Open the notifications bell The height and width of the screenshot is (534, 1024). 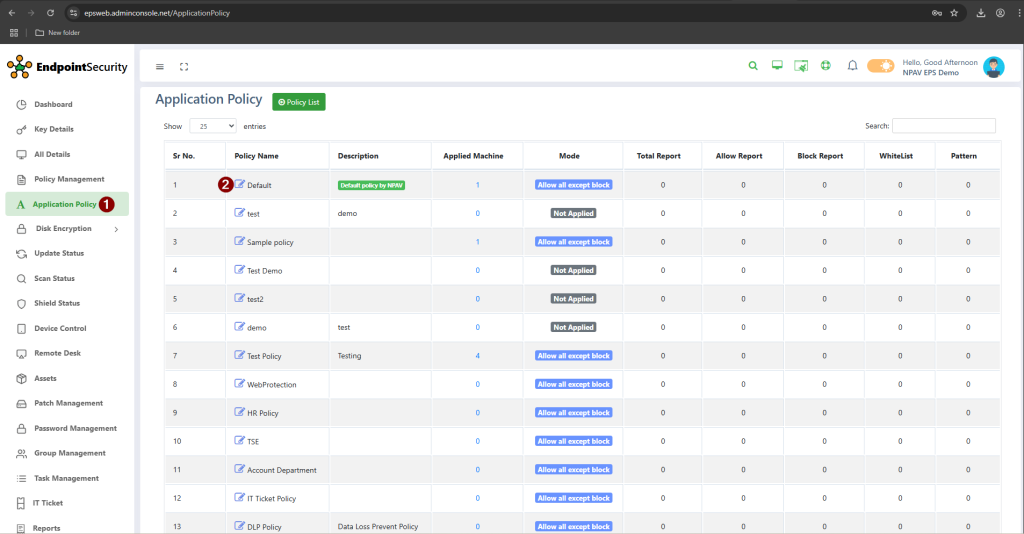point(852,66)
